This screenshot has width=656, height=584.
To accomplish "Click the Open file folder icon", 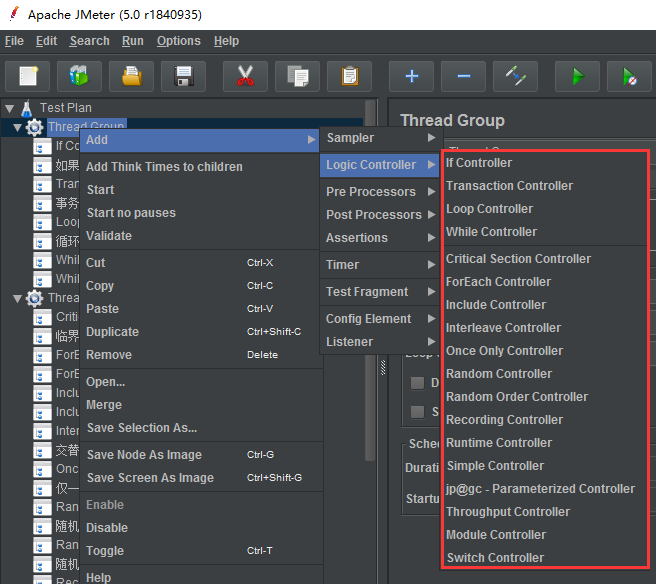I will 131,76.
